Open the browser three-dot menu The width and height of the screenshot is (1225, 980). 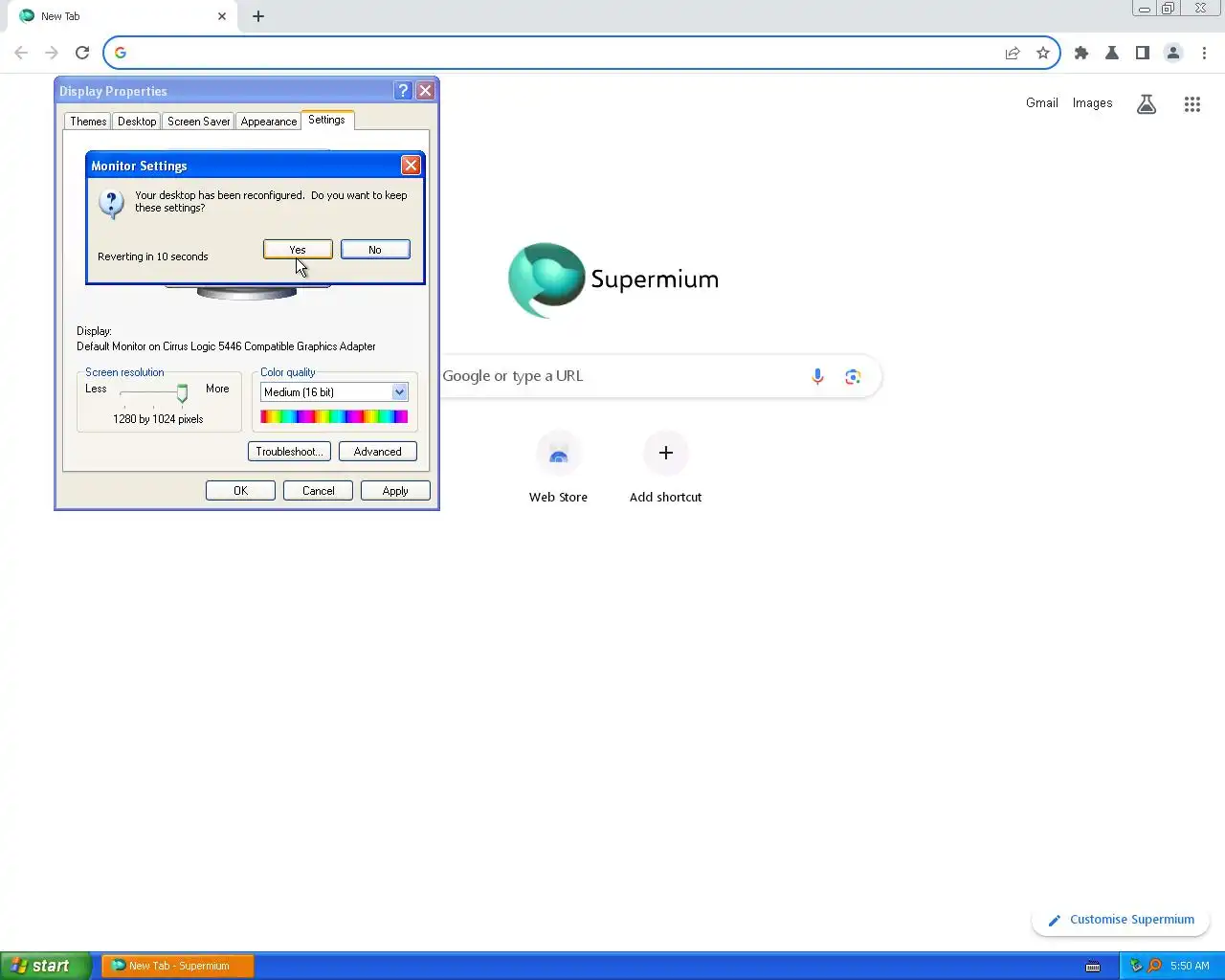point(1204,53)
